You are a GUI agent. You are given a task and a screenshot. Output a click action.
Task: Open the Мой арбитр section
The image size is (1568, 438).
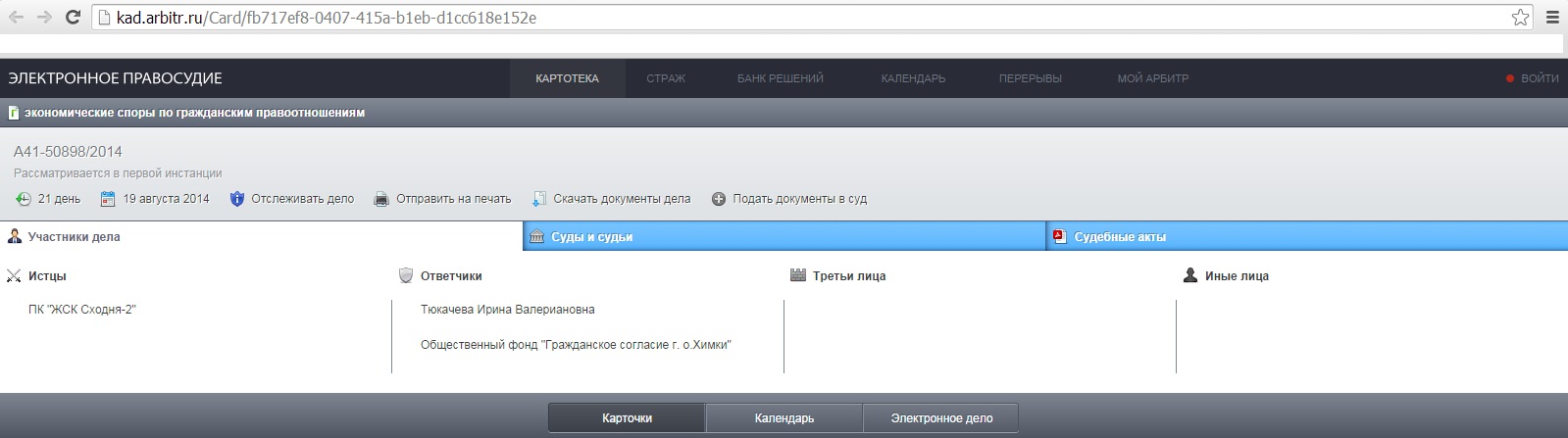coord(1152,78)
